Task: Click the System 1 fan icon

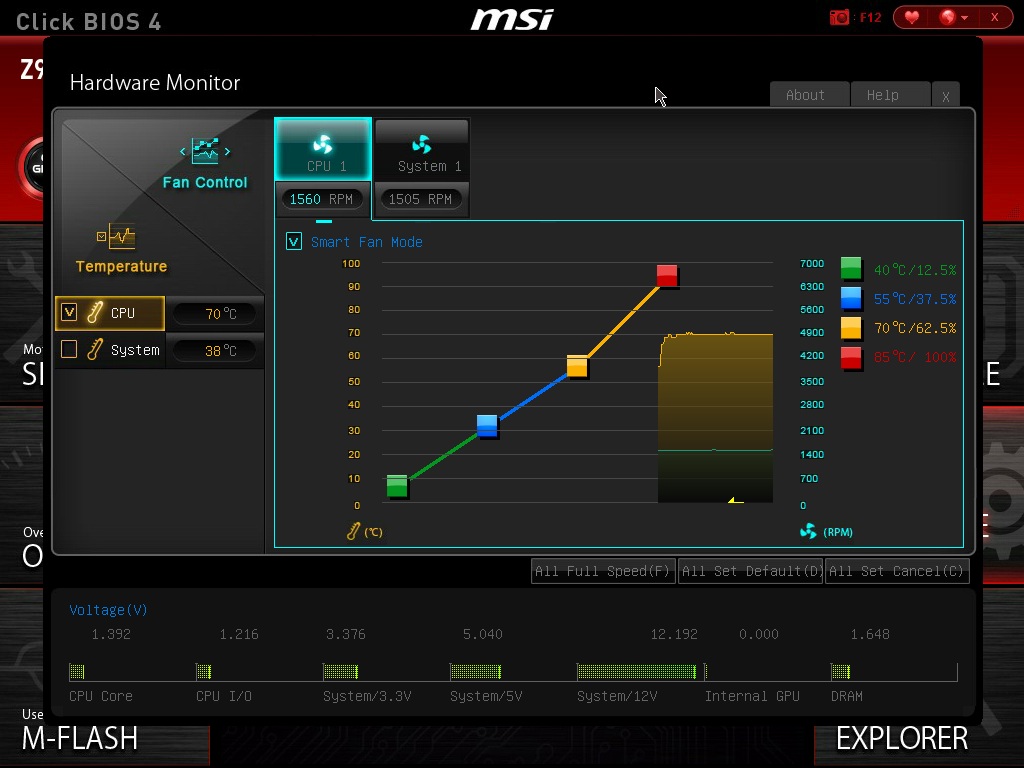Action: tap(421, 144)
